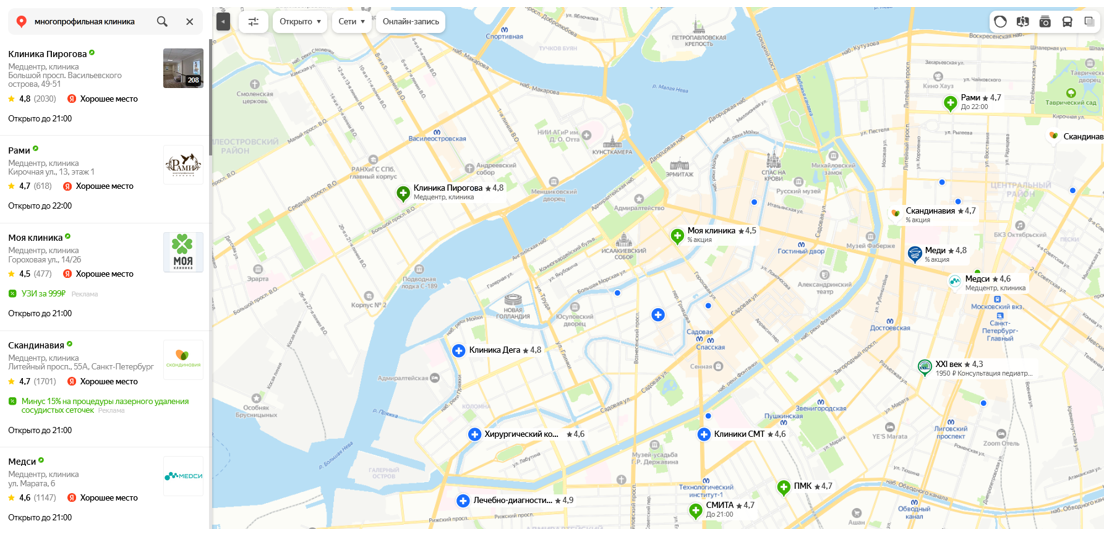Screen dimensions: 1111x541
Task: Open the Клиника Пирогова photo thumbnail
Action: click(x=184, y=68)
